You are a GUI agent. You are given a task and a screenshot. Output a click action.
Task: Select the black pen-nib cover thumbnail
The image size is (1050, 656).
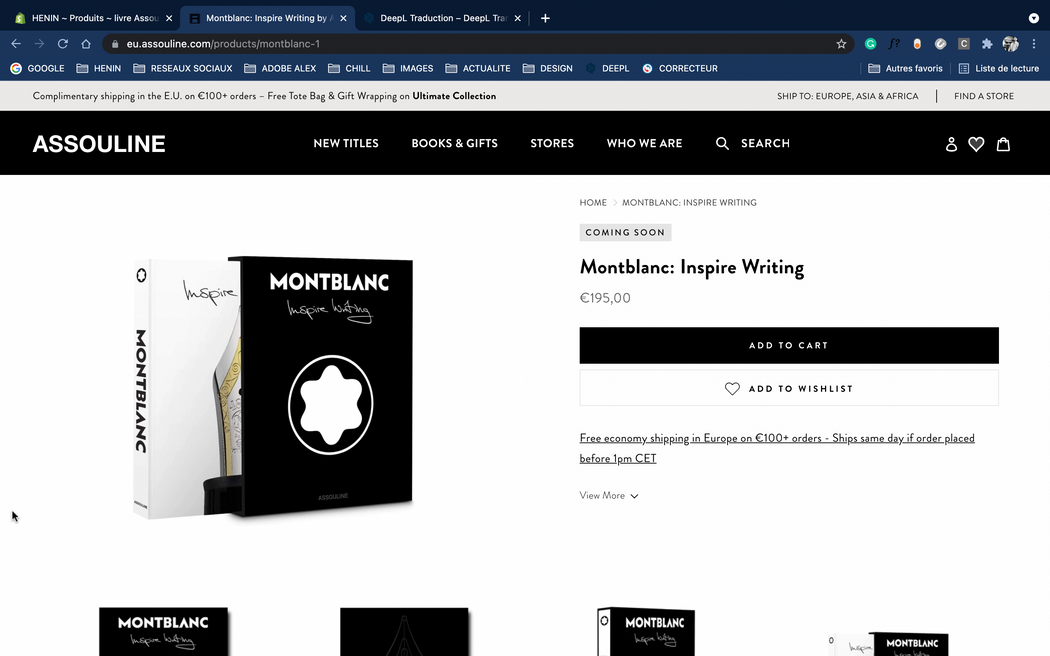pos(404,631)
